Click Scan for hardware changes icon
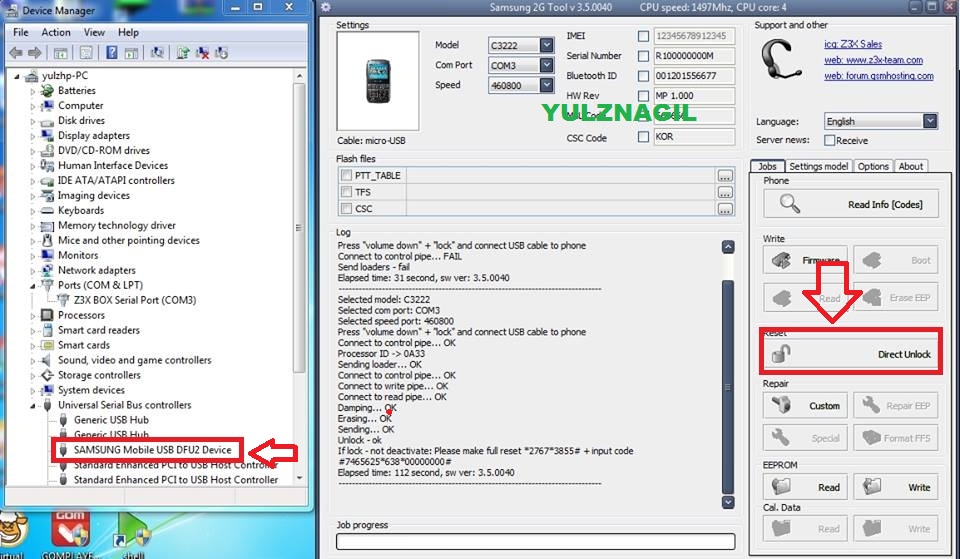 [x=157, y=53]
